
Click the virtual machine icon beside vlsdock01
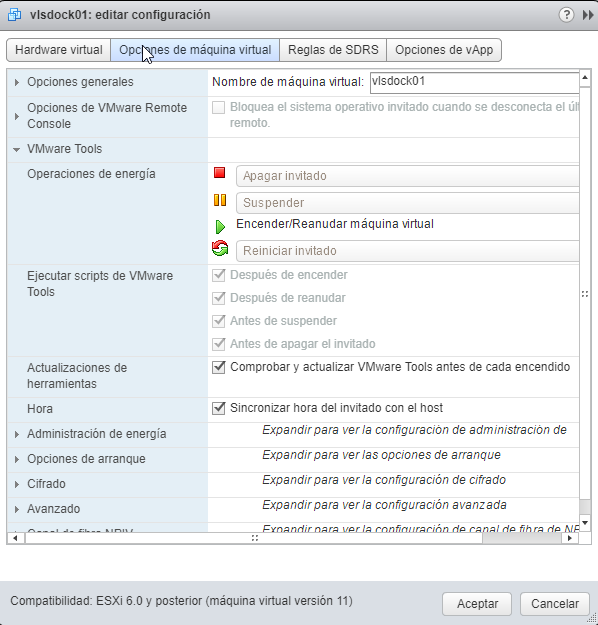click(15, 15)
